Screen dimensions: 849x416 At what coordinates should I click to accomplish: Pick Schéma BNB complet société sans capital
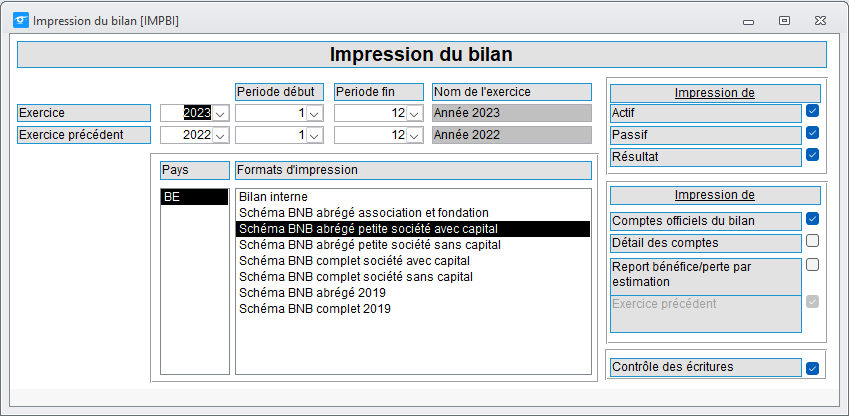[356, 277]
